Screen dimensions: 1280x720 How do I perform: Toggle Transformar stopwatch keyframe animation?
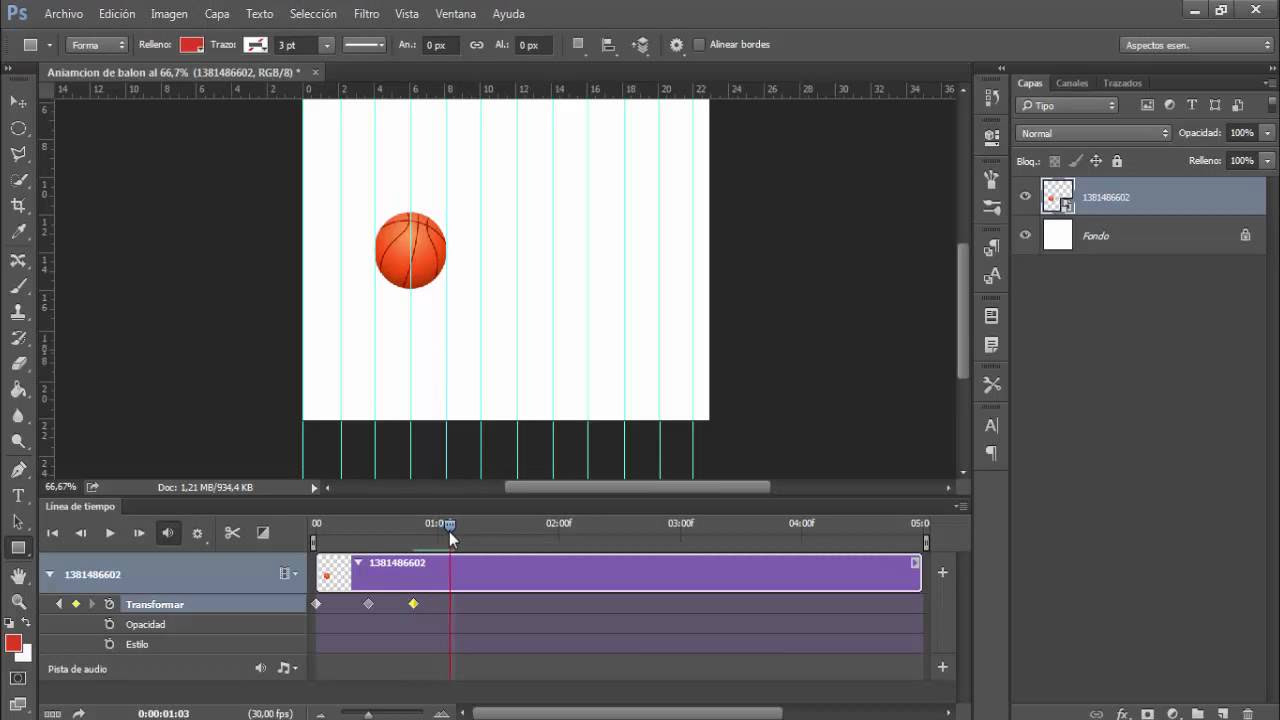pyautogui.click(x=110, y=604)
